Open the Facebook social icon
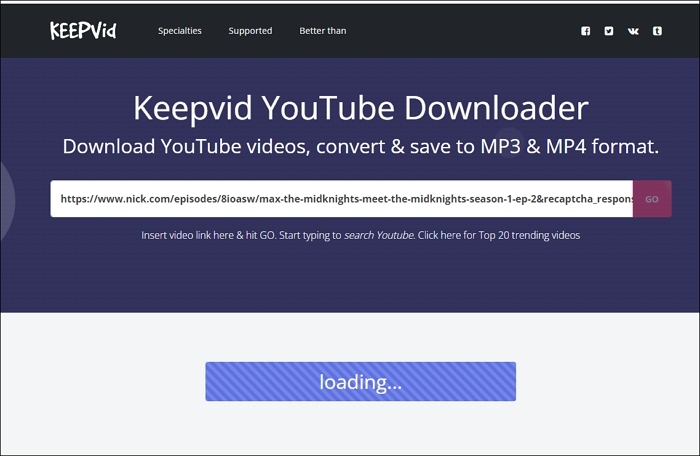 (x=585, y=31)
